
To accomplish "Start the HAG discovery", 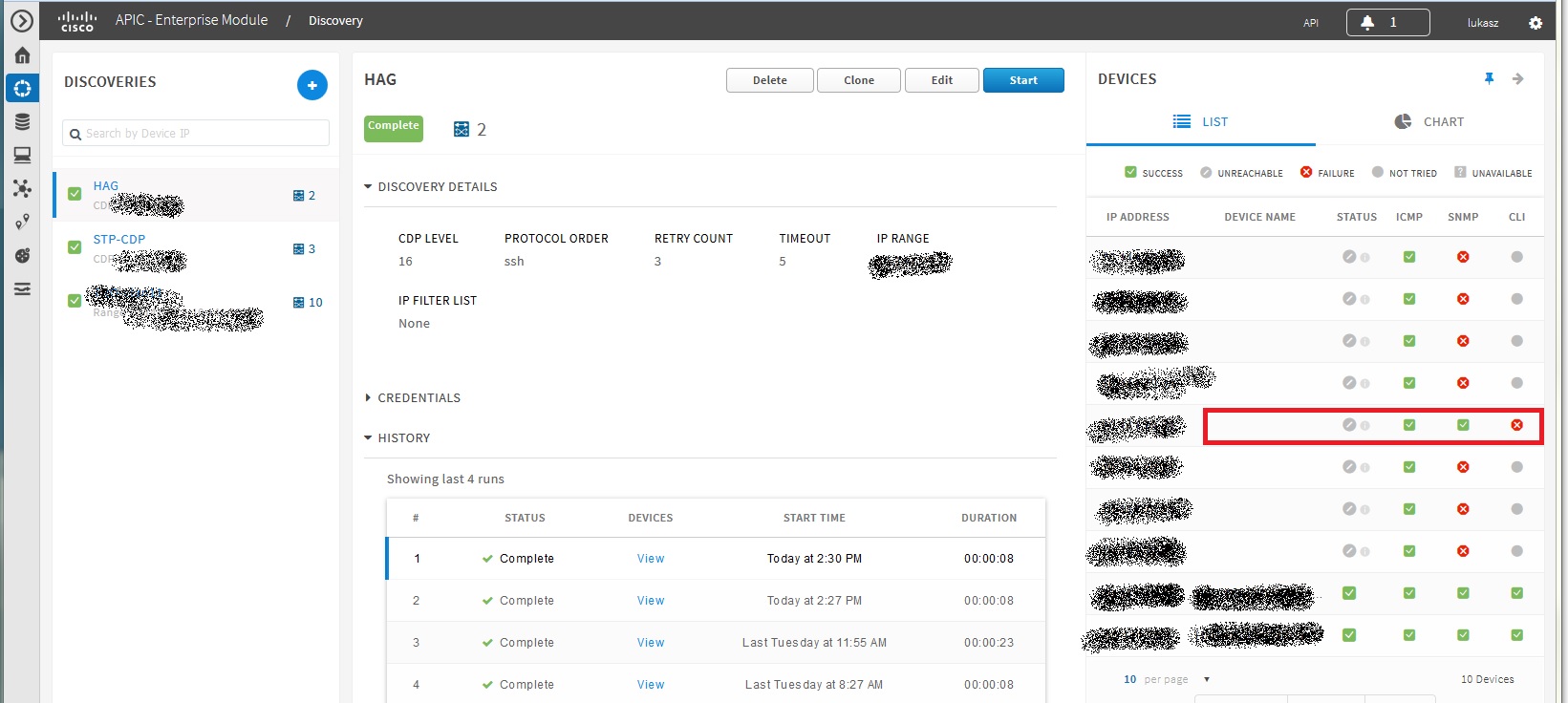I will (x=1023, y=80).
